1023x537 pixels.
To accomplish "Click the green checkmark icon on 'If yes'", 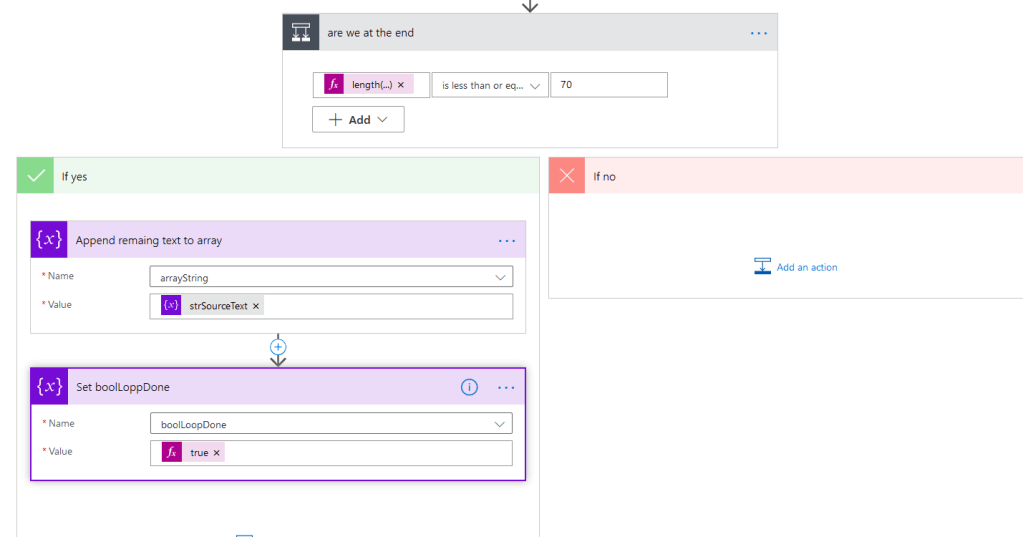I will tap(35, 176).
